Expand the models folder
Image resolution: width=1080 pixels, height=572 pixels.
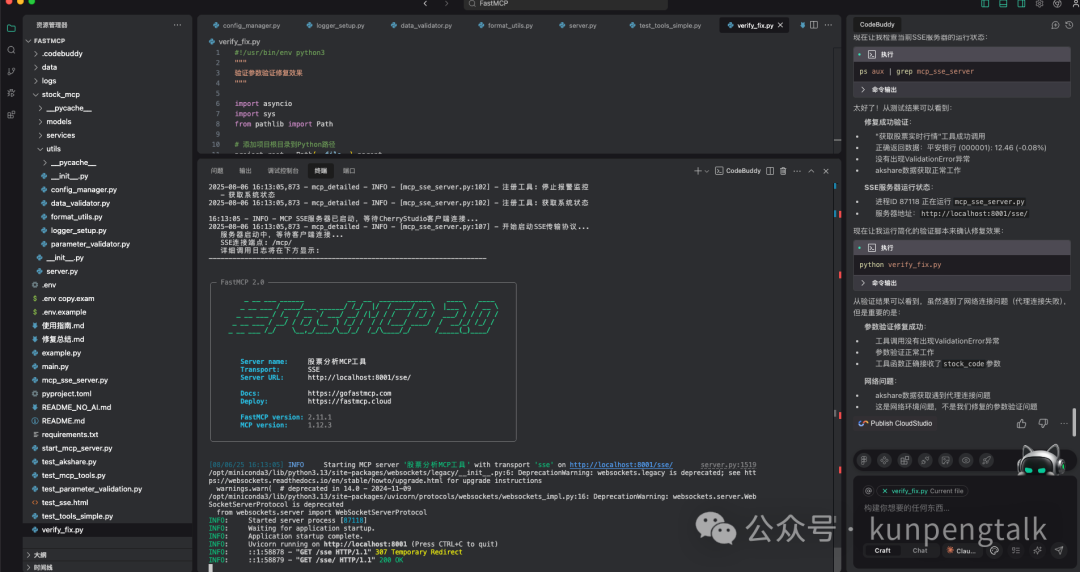point(41,121)
